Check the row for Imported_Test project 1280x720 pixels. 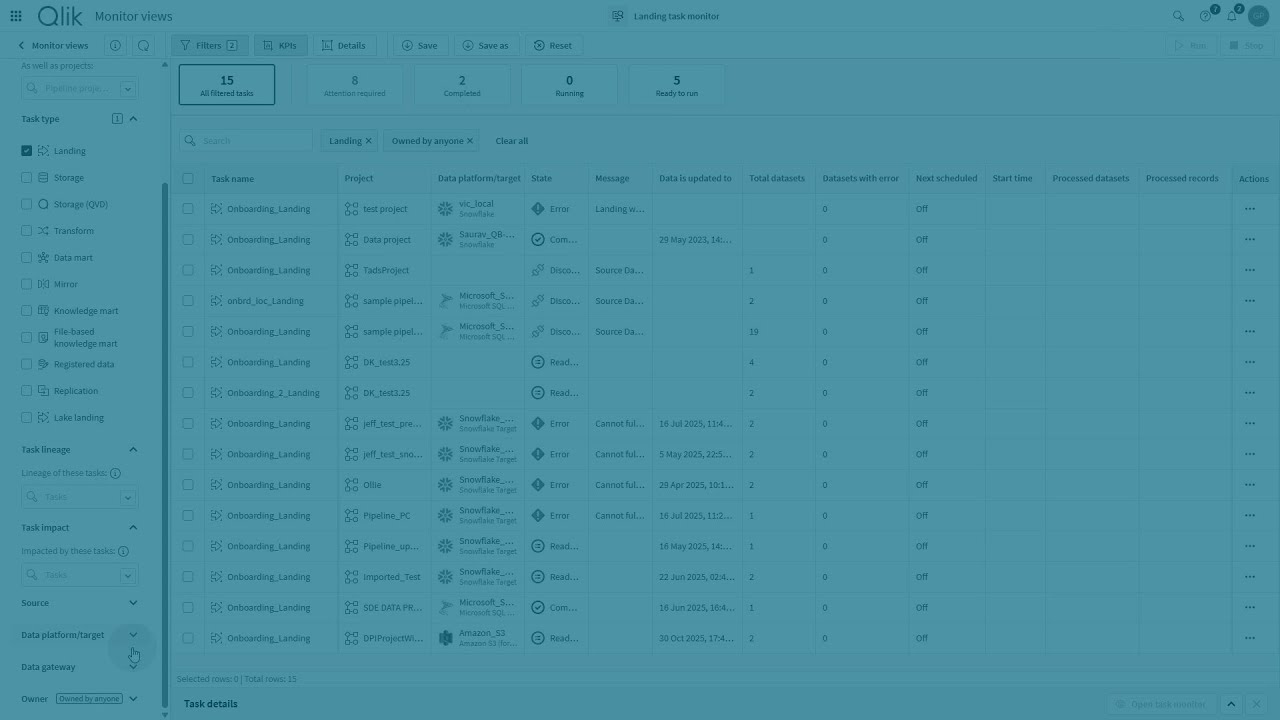pyautogui.click(x=188, y=577)
